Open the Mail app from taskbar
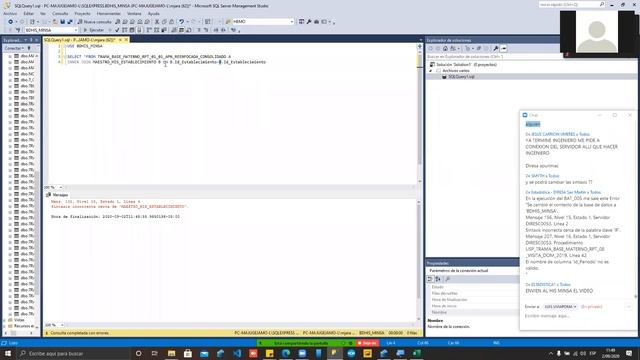Viewport: 640px width, 360px height. point(204,353)
